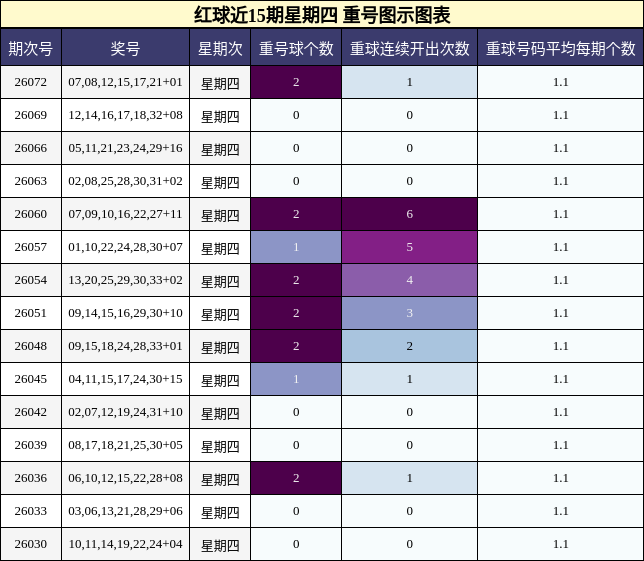Click issue number 26033
The image size is (644, 561).
pos(31,511)
